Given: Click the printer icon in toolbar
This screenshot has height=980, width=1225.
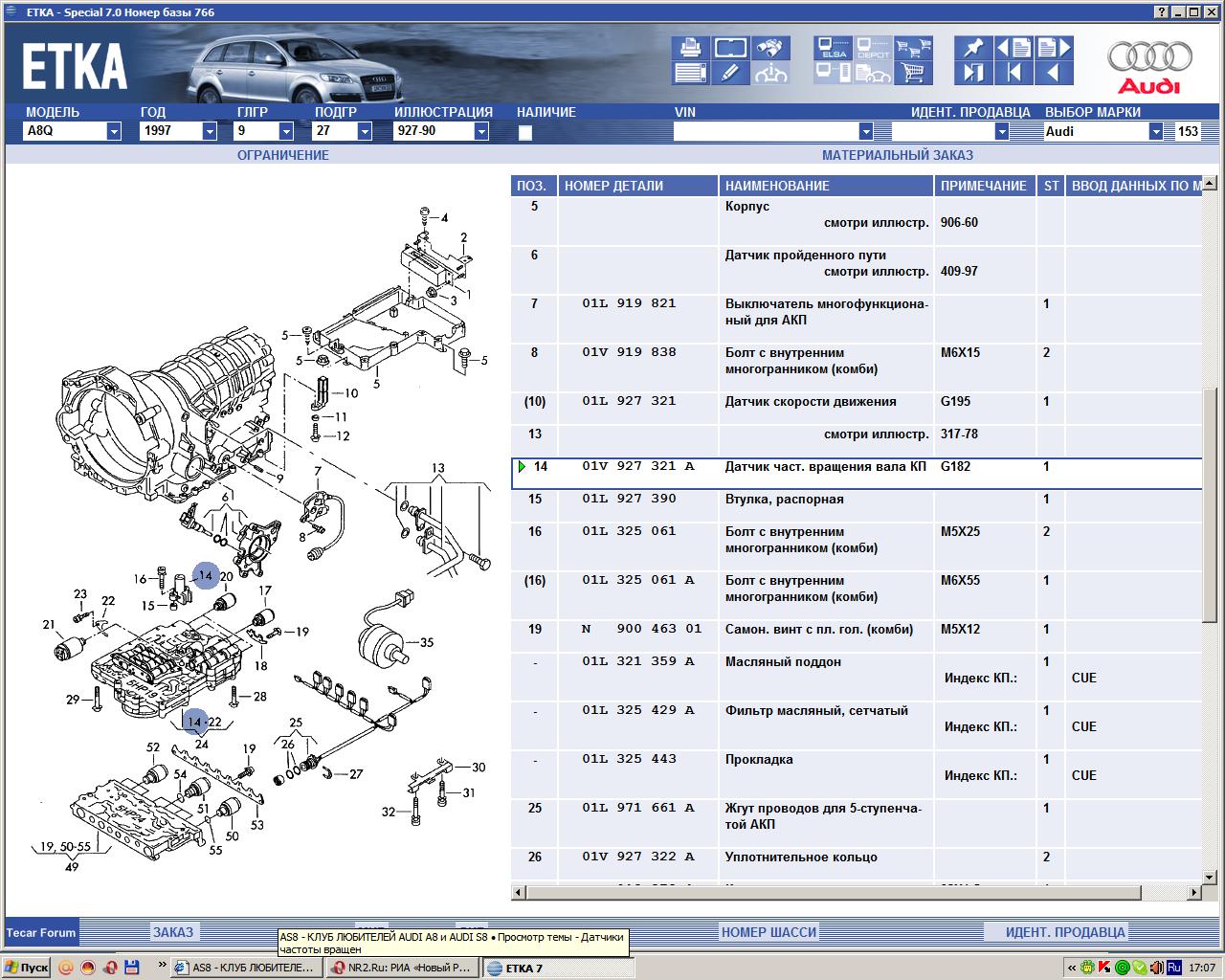Looking at the screenshot, I should click(x=690, y=48).
